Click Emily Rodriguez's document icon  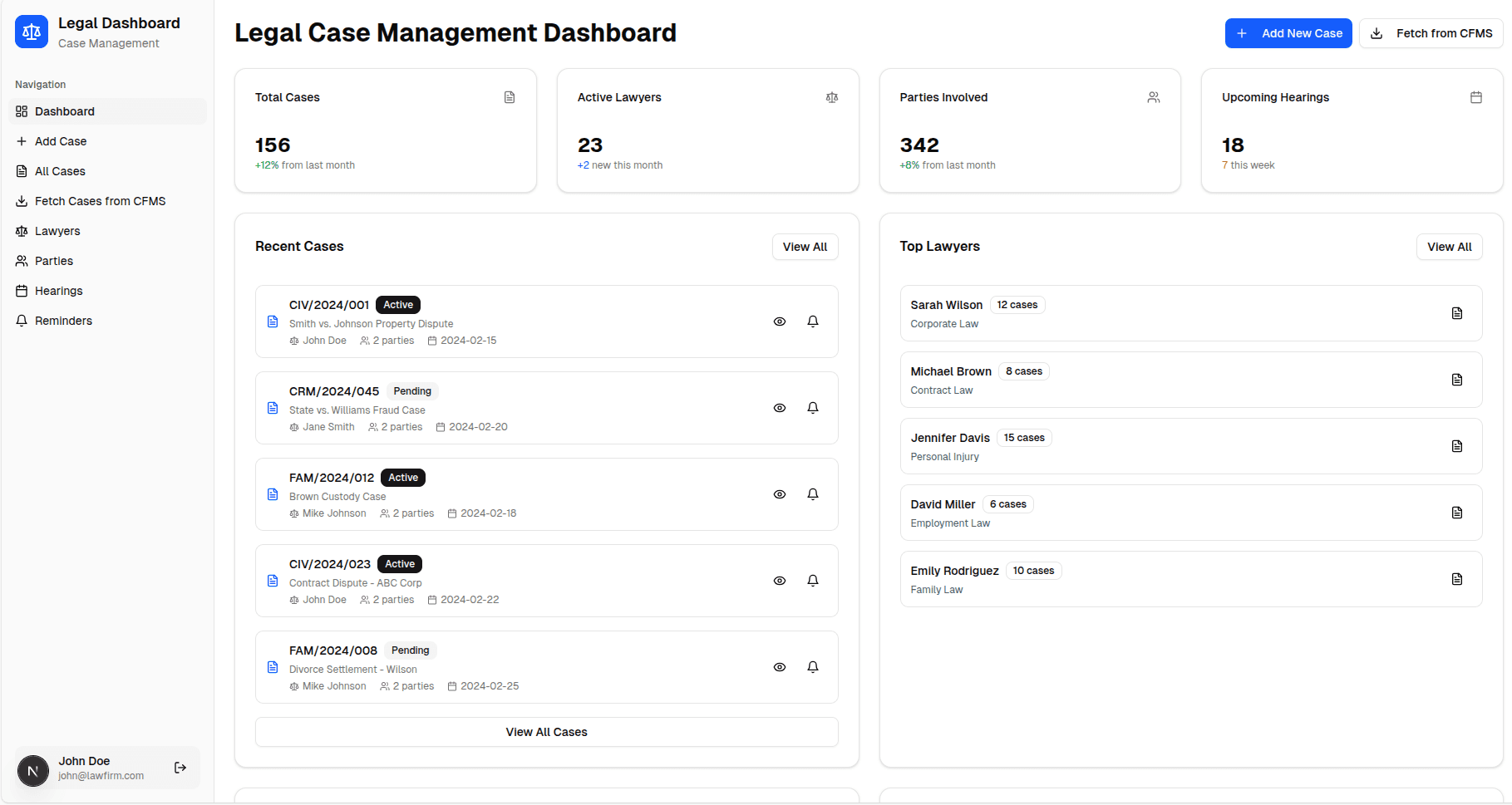point(1456,579)
